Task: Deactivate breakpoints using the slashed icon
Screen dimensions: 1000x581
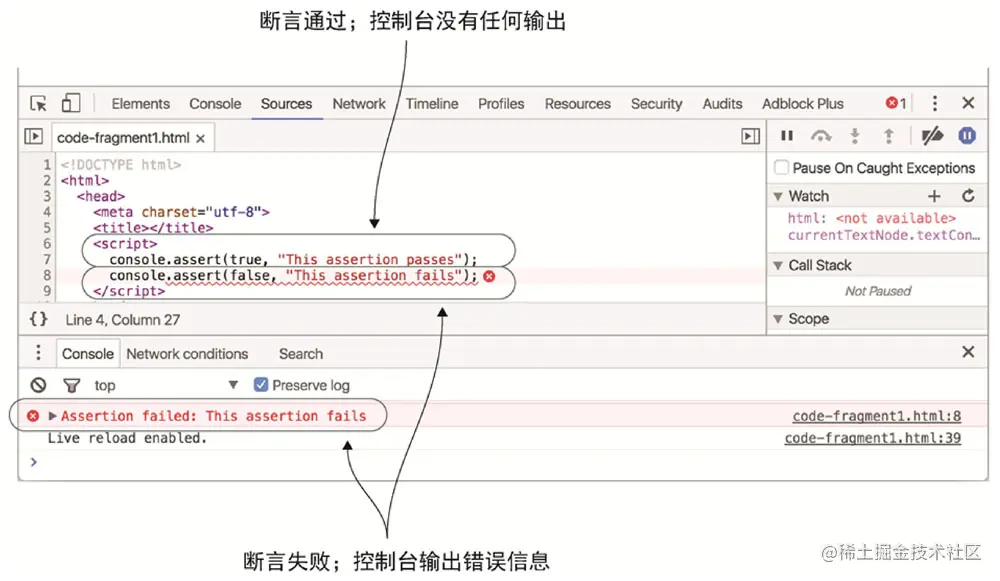Action: pyautogui.click(x=933, y=136)
